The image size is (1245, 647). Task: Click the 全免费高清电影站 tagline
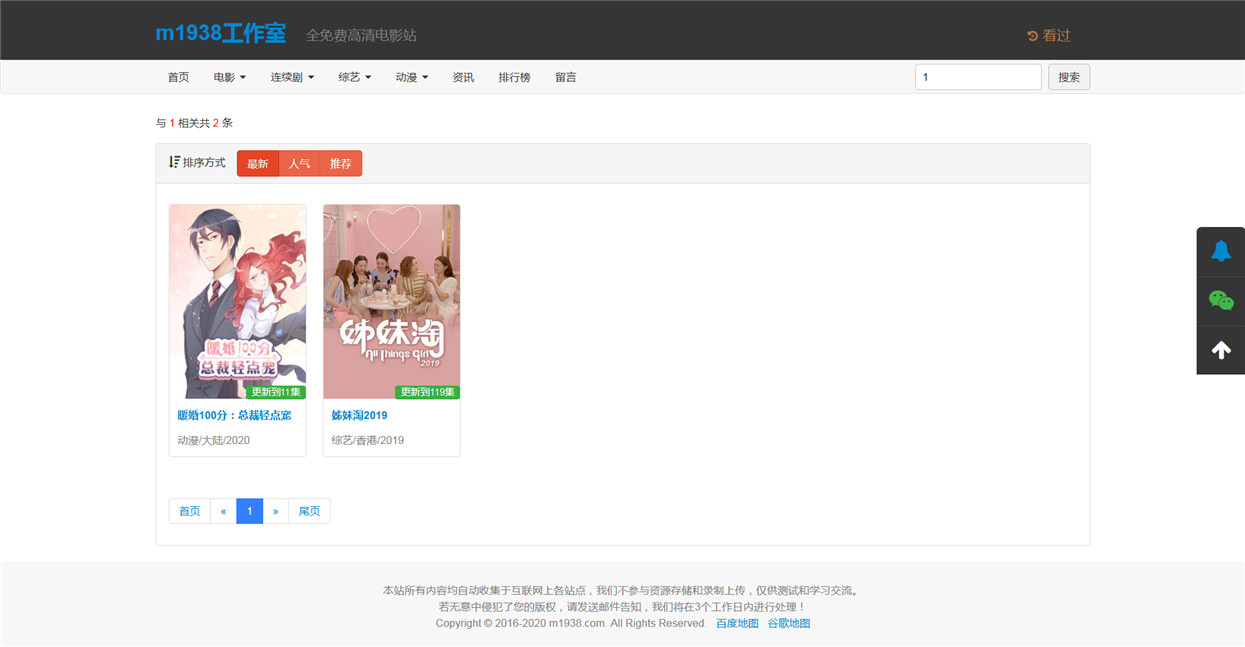tap(361, 35)
